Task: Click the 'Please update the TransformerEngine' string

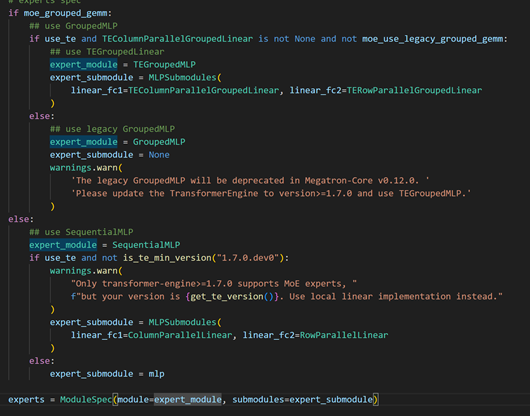Action: tap(271, 193)
